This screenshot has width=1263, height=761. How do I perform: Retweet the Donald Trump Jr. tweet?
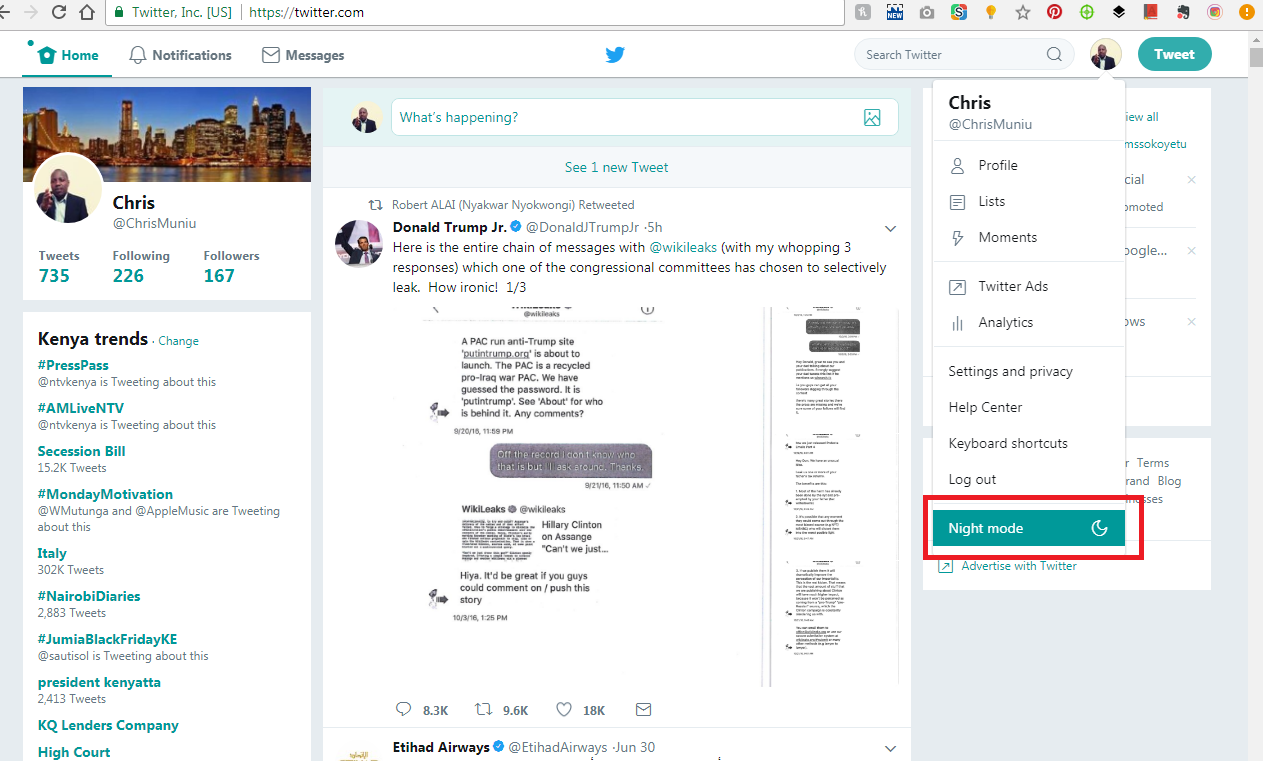click(x=484, y=710)
